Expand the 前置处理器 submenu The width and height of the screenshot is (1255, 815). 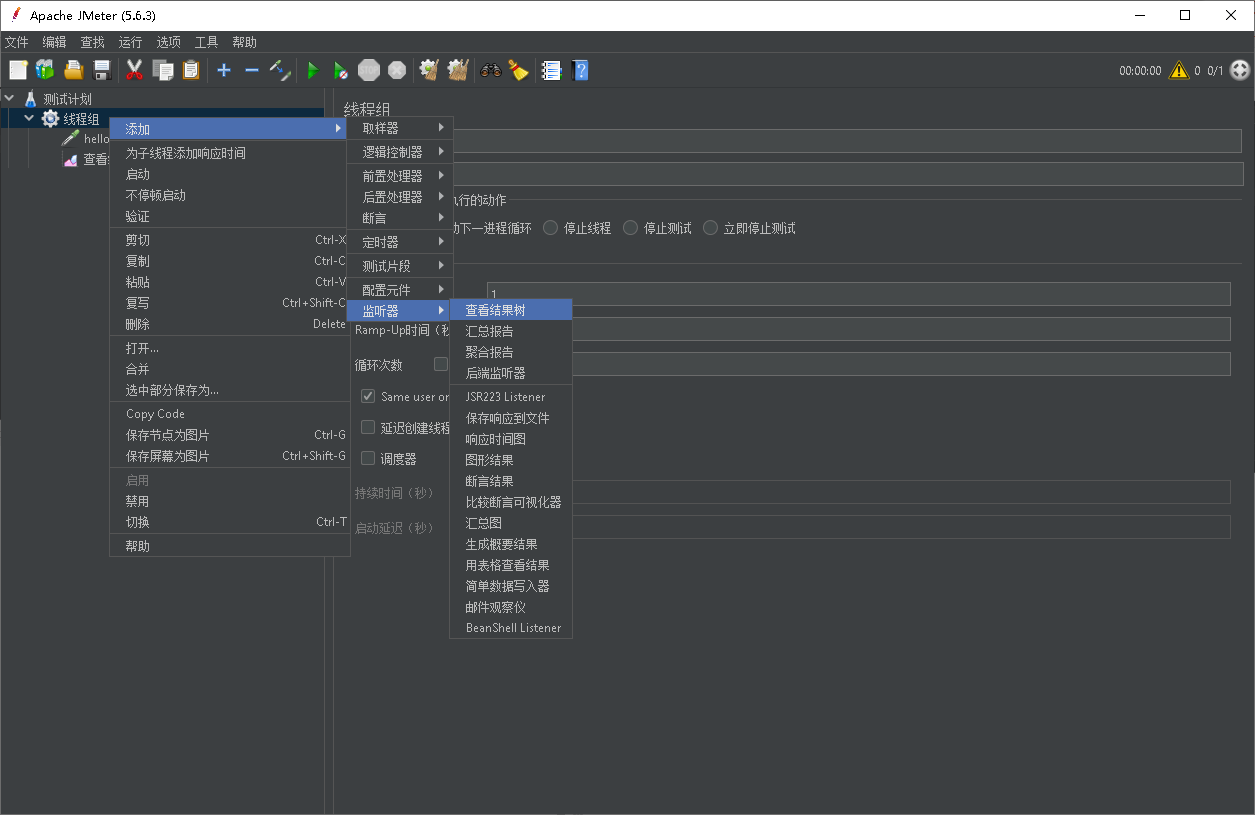pyautogui.click(x=400, y=176)
